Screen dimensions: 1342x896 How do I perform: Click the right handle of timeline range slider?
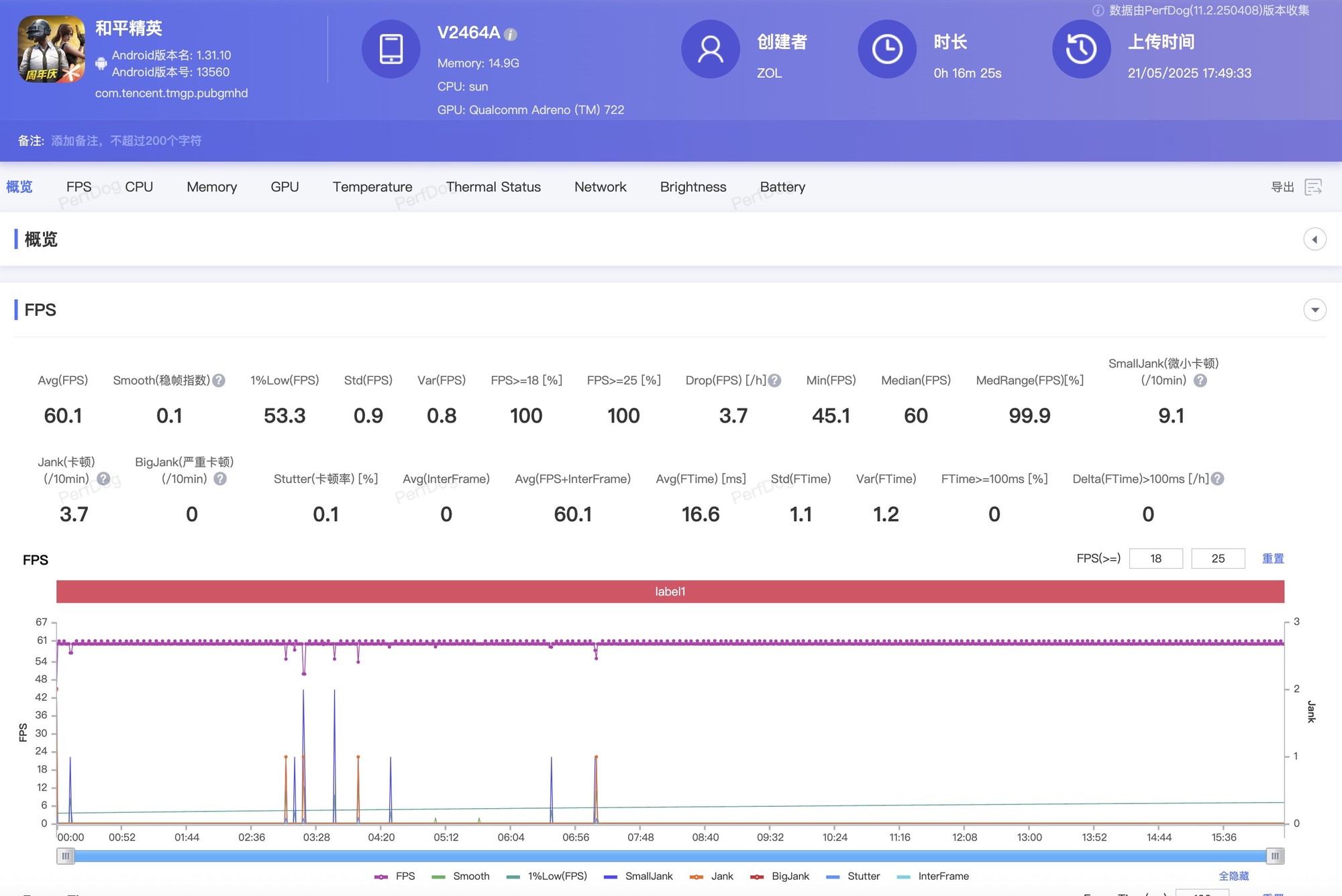pos(1275,856)
